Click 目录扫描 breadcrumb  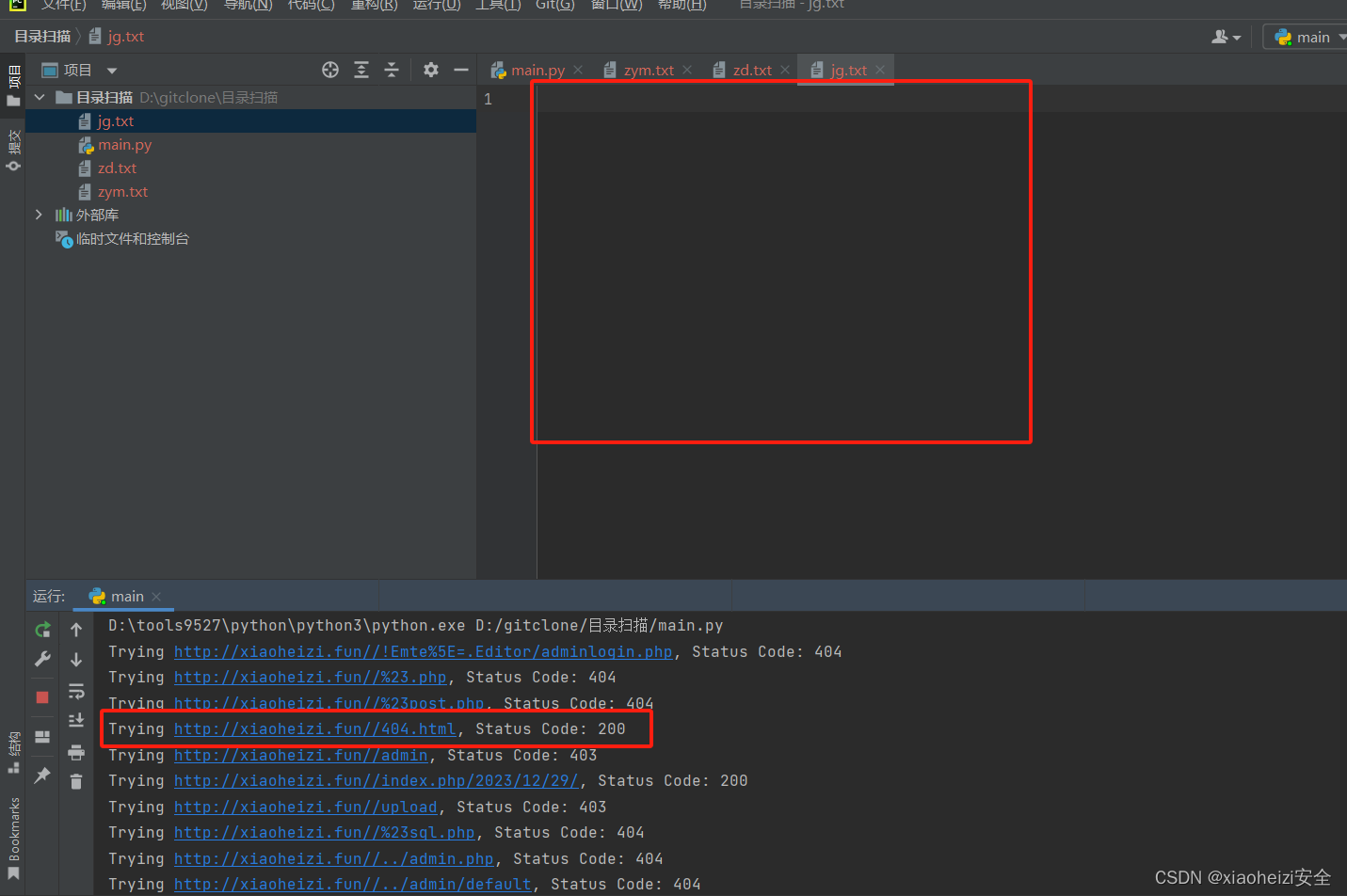coord(42,37)
